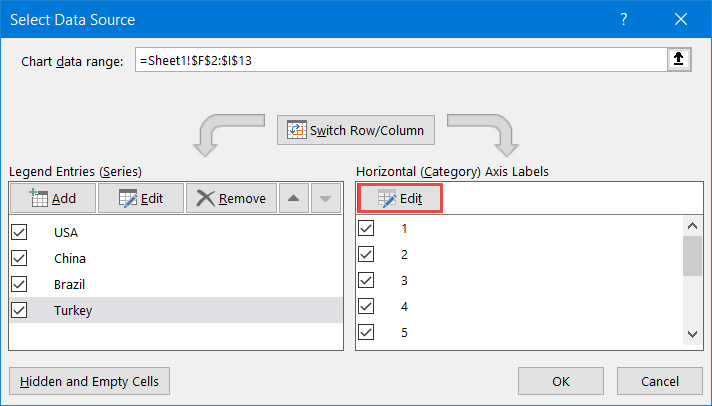Open the dialog help question mark
Image resolution: width=712 pixels, height=406 pixels.
623,19
